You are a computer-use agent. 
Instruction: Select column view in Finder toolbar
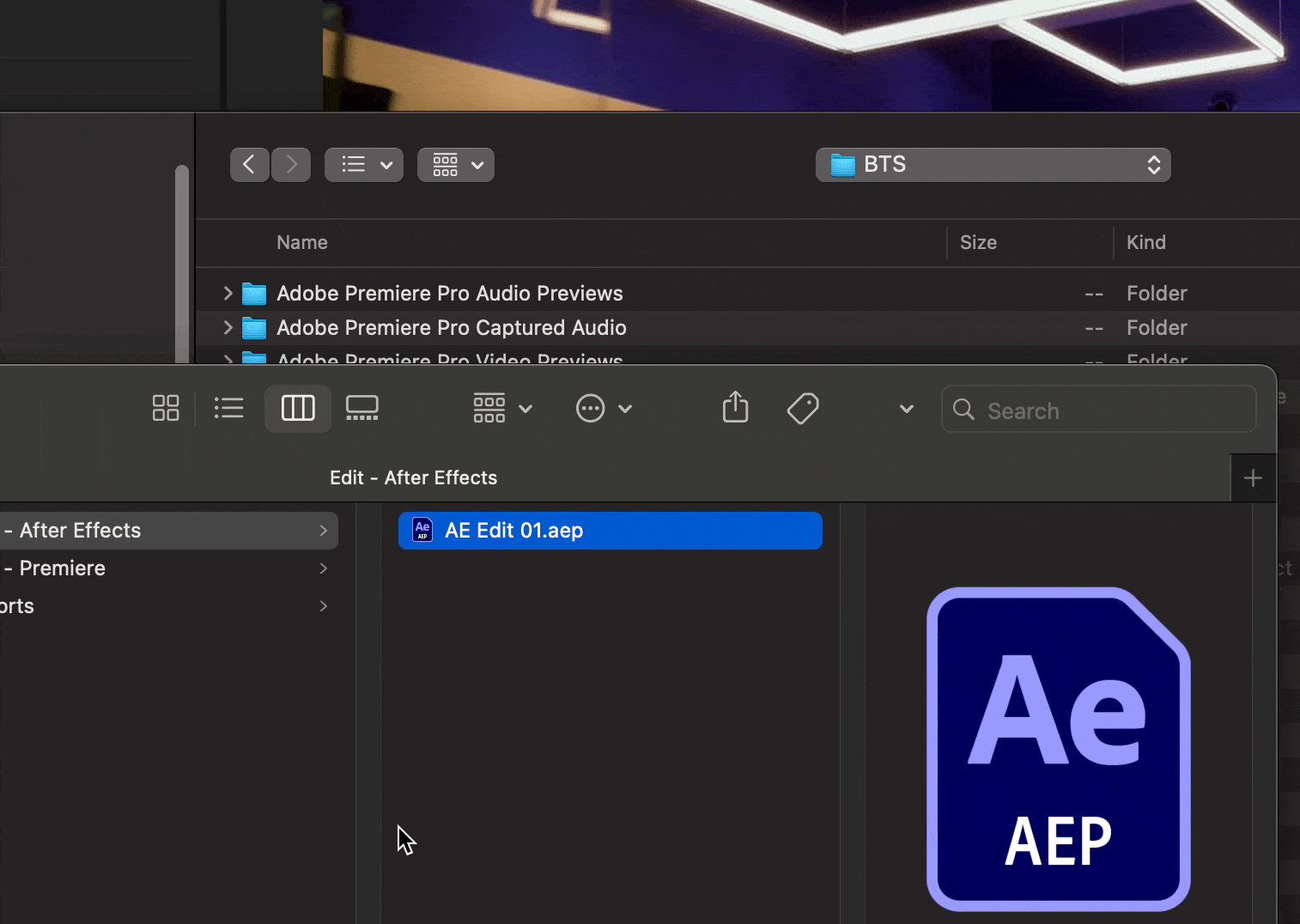(x=298, y=408)
